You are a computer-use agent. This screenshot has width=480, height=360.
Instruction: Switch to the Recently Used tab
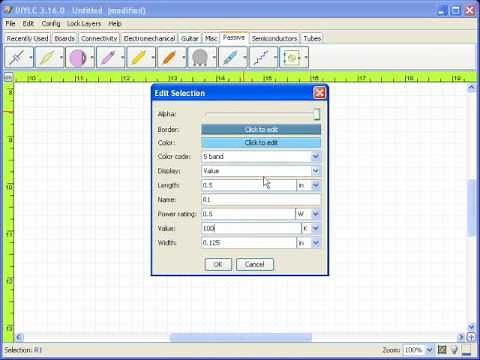pos(27,38)
